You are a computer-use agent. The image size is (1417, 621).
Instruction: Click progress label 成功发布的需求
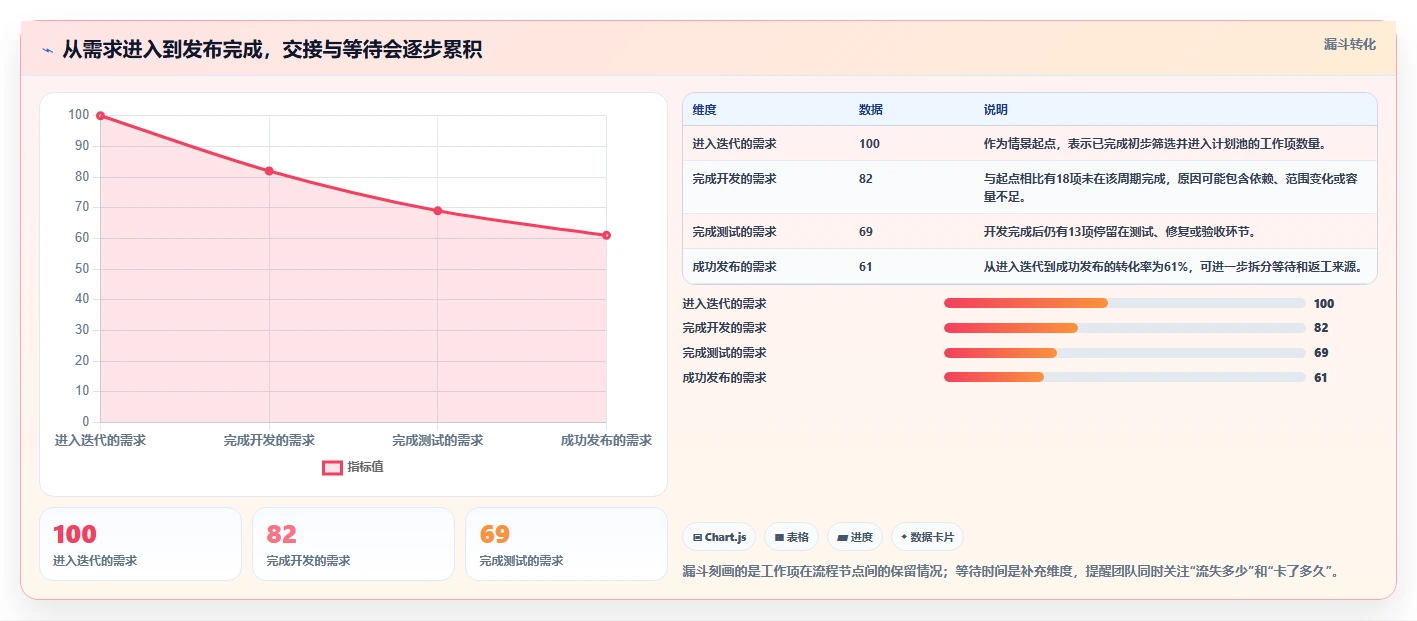tap(724, 378)
